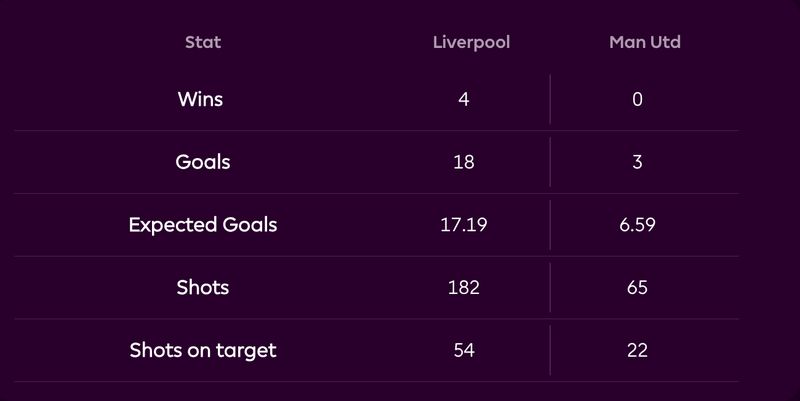800x401 pixels.
Task: Click the Wins row label
Action: pyautogui.click(x=201, y=99)
